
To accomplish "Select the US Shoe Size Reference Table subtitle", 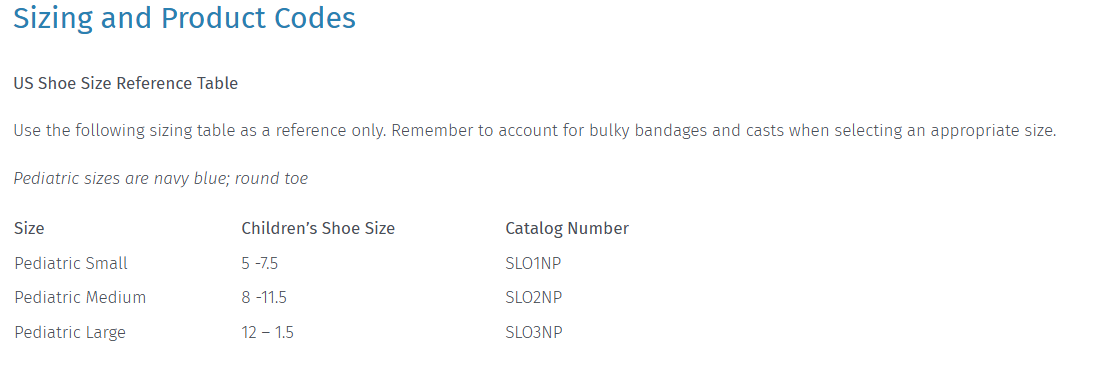I will [125, 83].
